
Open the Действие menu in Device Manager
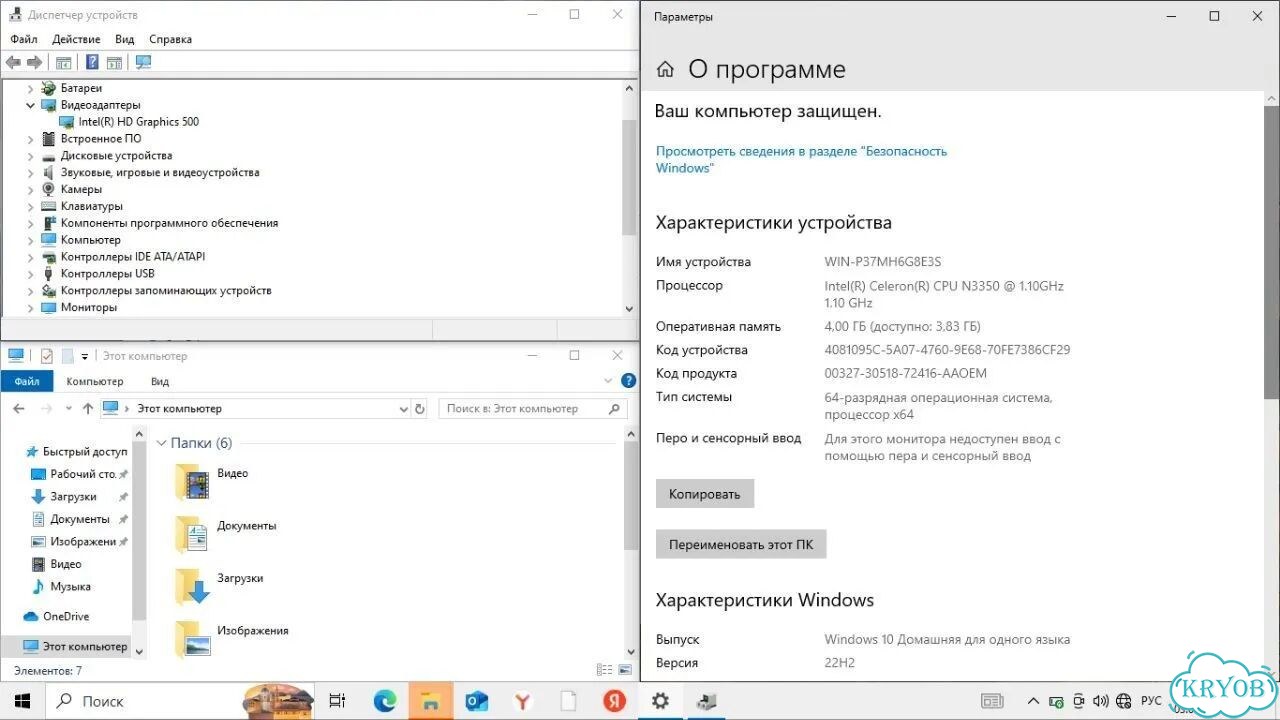tap(76, 39)
